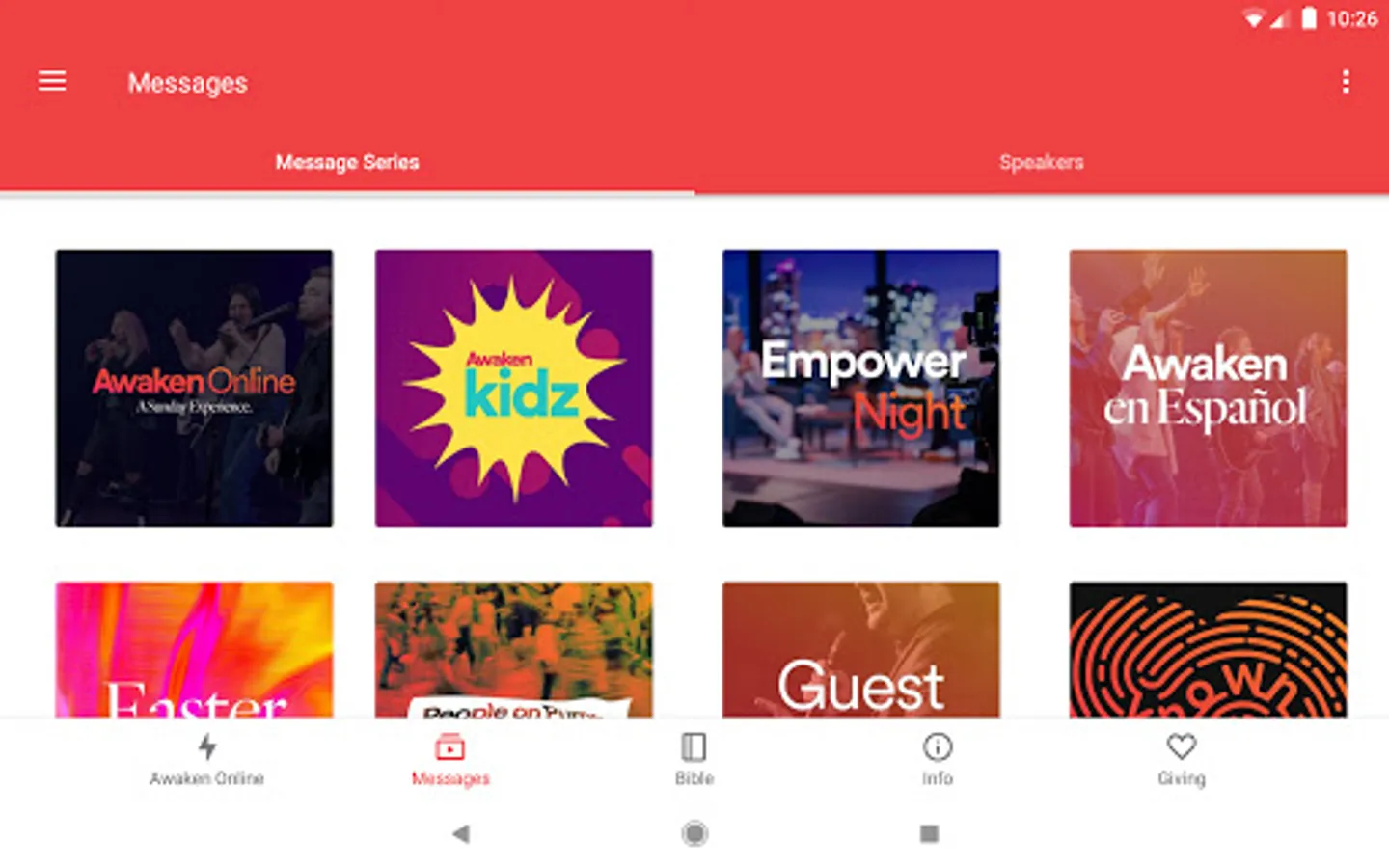Open the hamburger navigation menu
The width and height of the screenshot is (1389, 868).
[52, 81]
